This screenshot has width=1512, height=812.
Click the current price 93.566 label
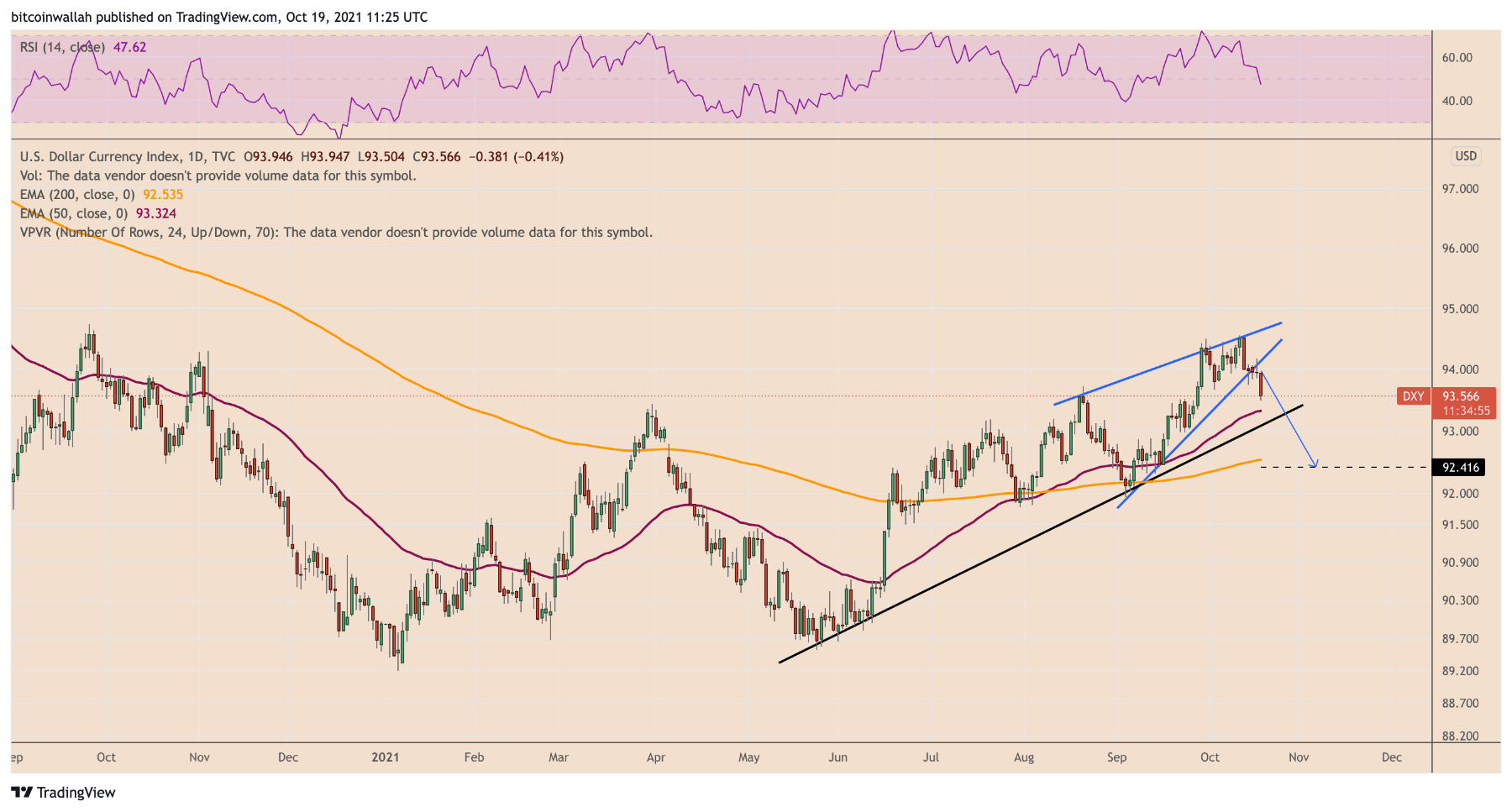(1461, 396)
